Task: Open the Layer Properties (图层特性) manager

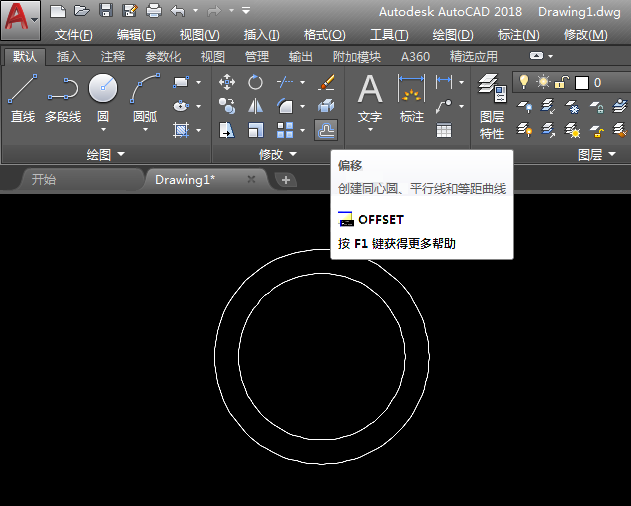Action: (491, 106)
